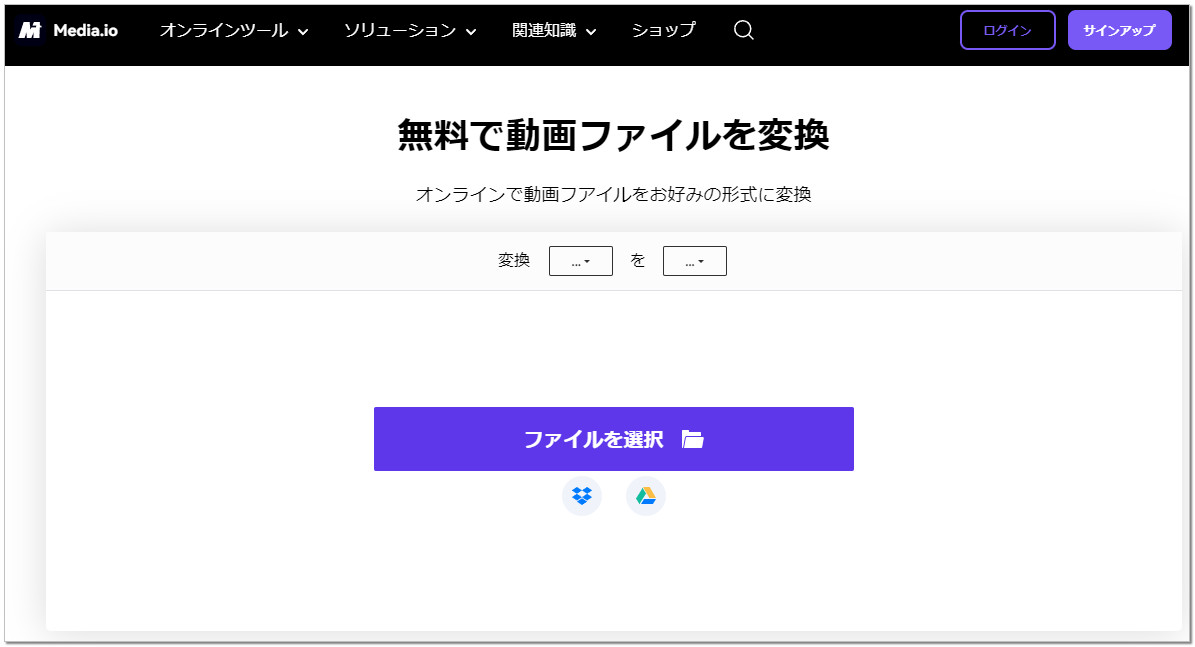Image resolution: width=1195 pixels, height=647 pixels.
Task: Open the 関連知識 menu
Action: tap(544, 30)
